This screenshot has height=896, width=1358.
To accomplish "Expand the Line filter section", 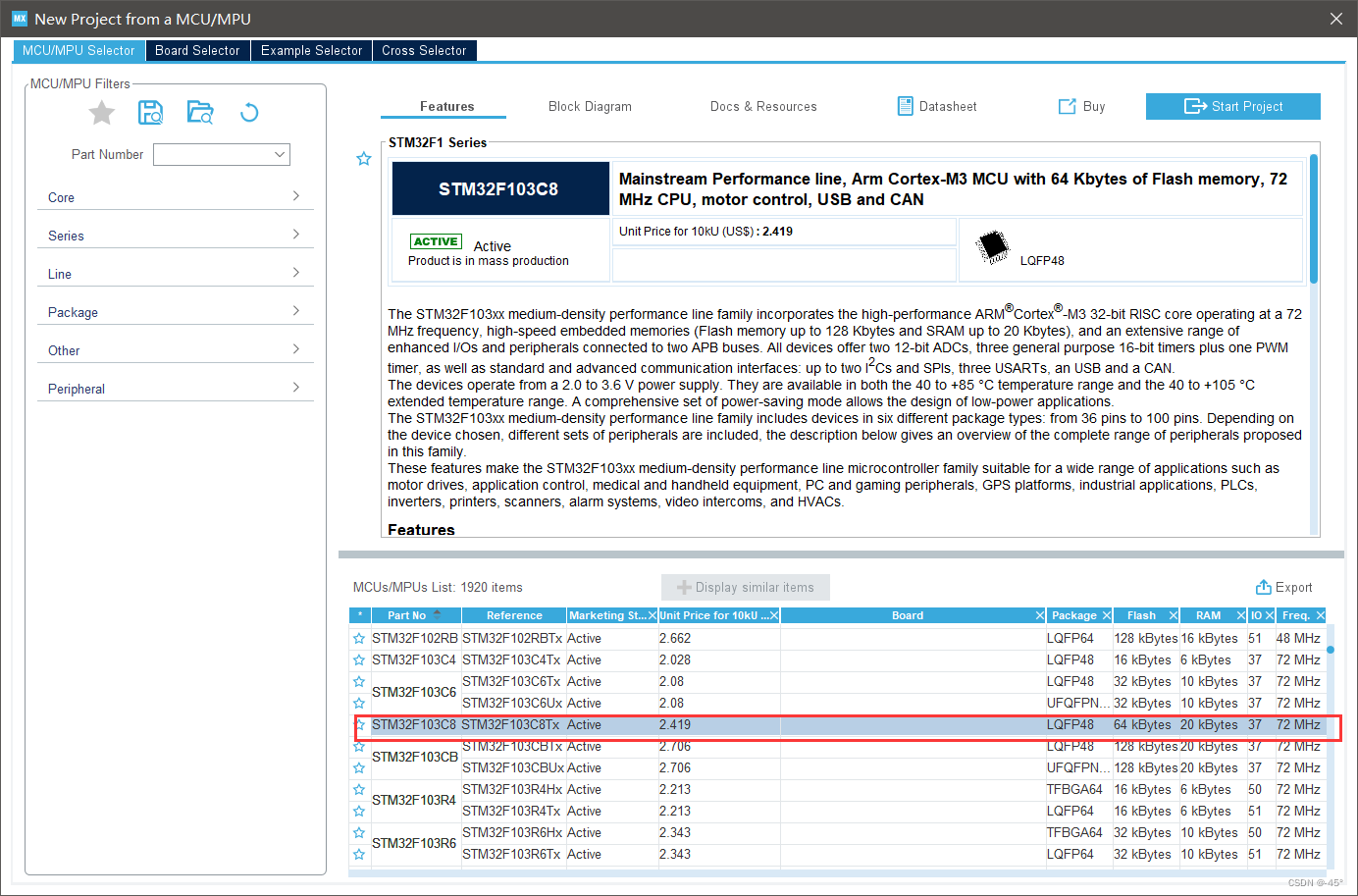I will [x=175, y=274].
